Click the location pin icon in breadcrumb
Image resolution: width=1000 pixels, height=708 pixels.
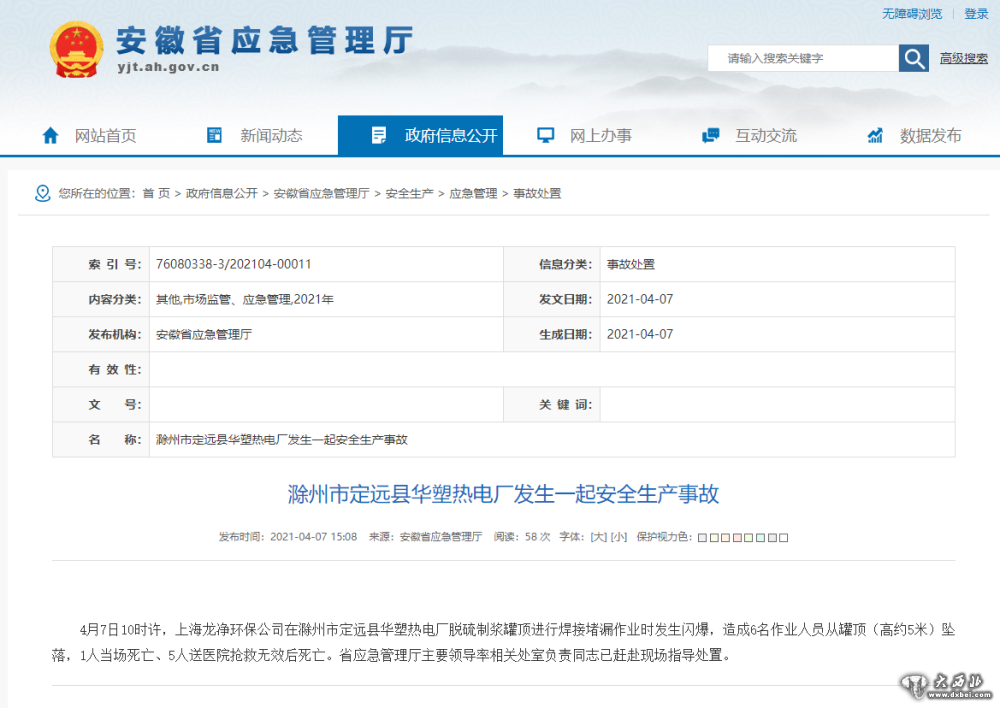pyautogui.click(x=42, y=193)
